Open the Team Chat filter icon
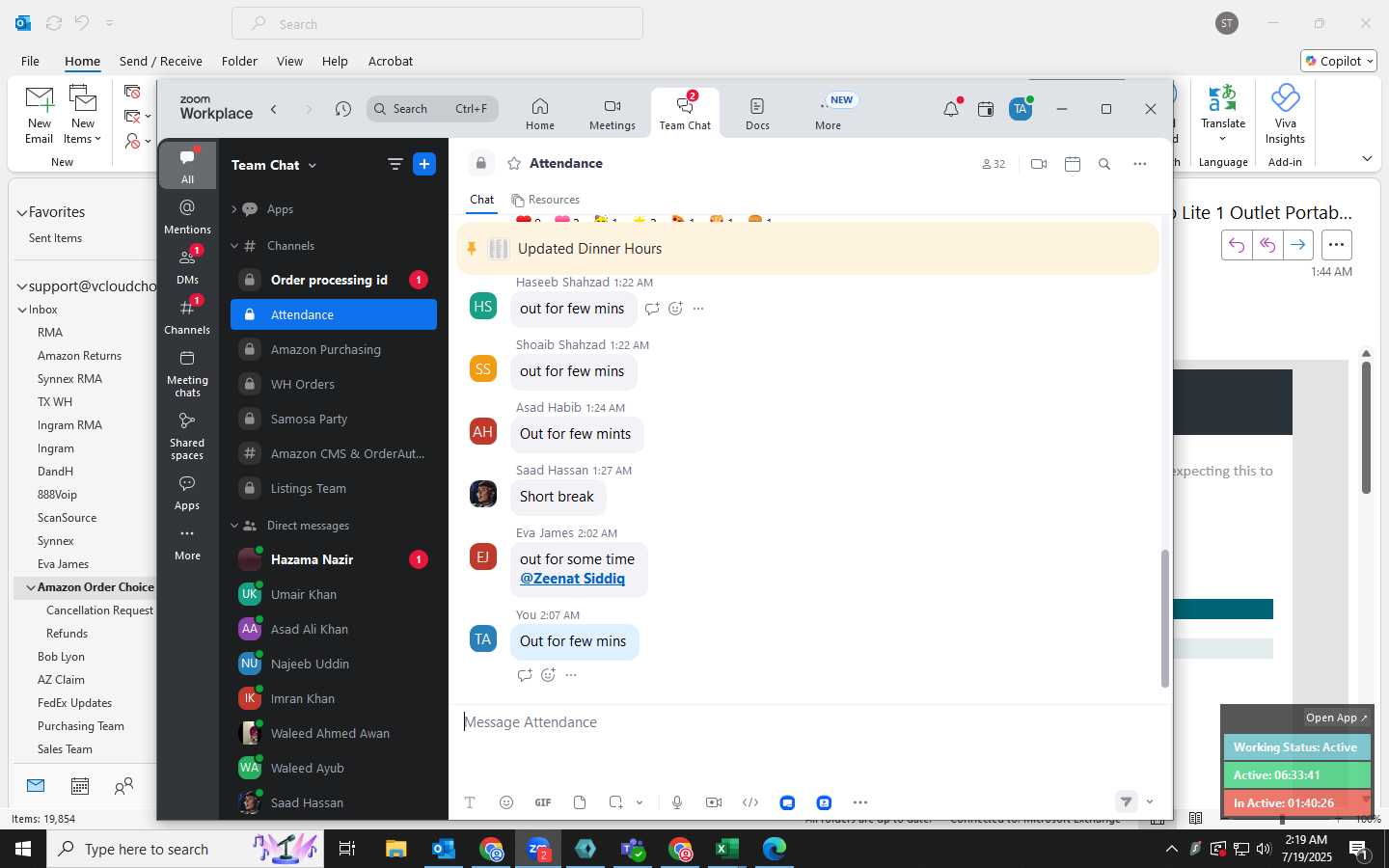Screen dimensions: 1389x868 coord(395,164)
